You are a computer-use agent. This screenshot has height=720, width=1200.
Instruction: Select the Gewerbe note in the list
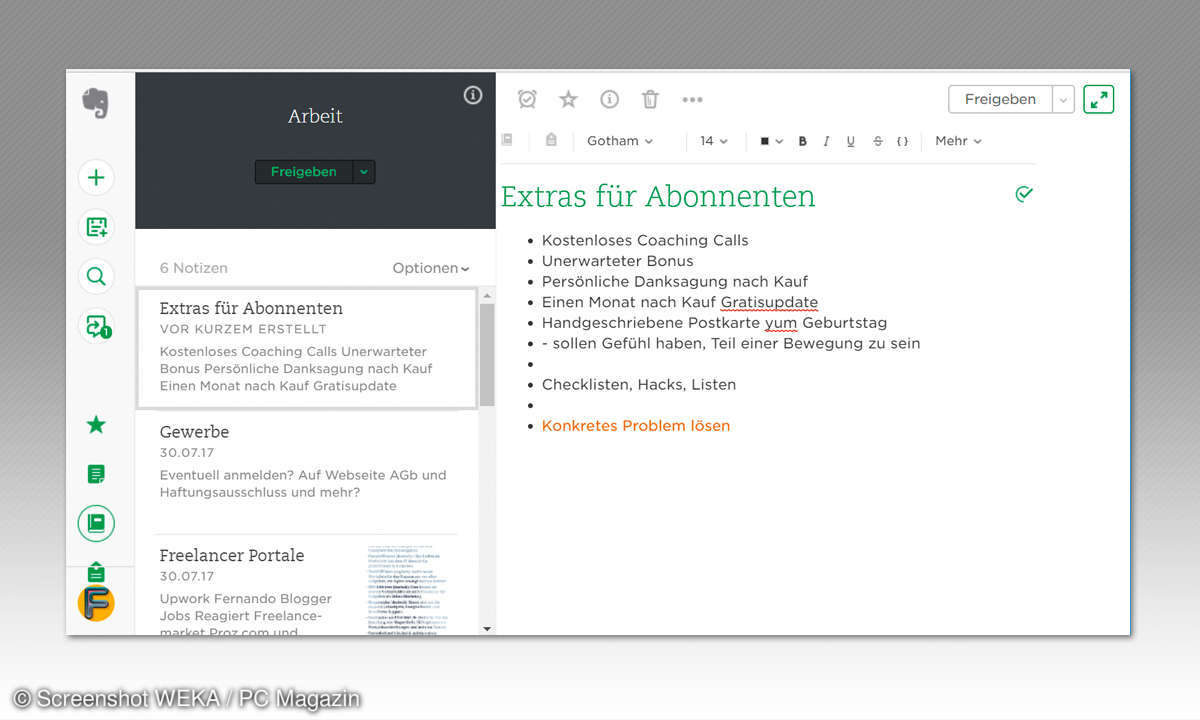[x=305, y=461]
